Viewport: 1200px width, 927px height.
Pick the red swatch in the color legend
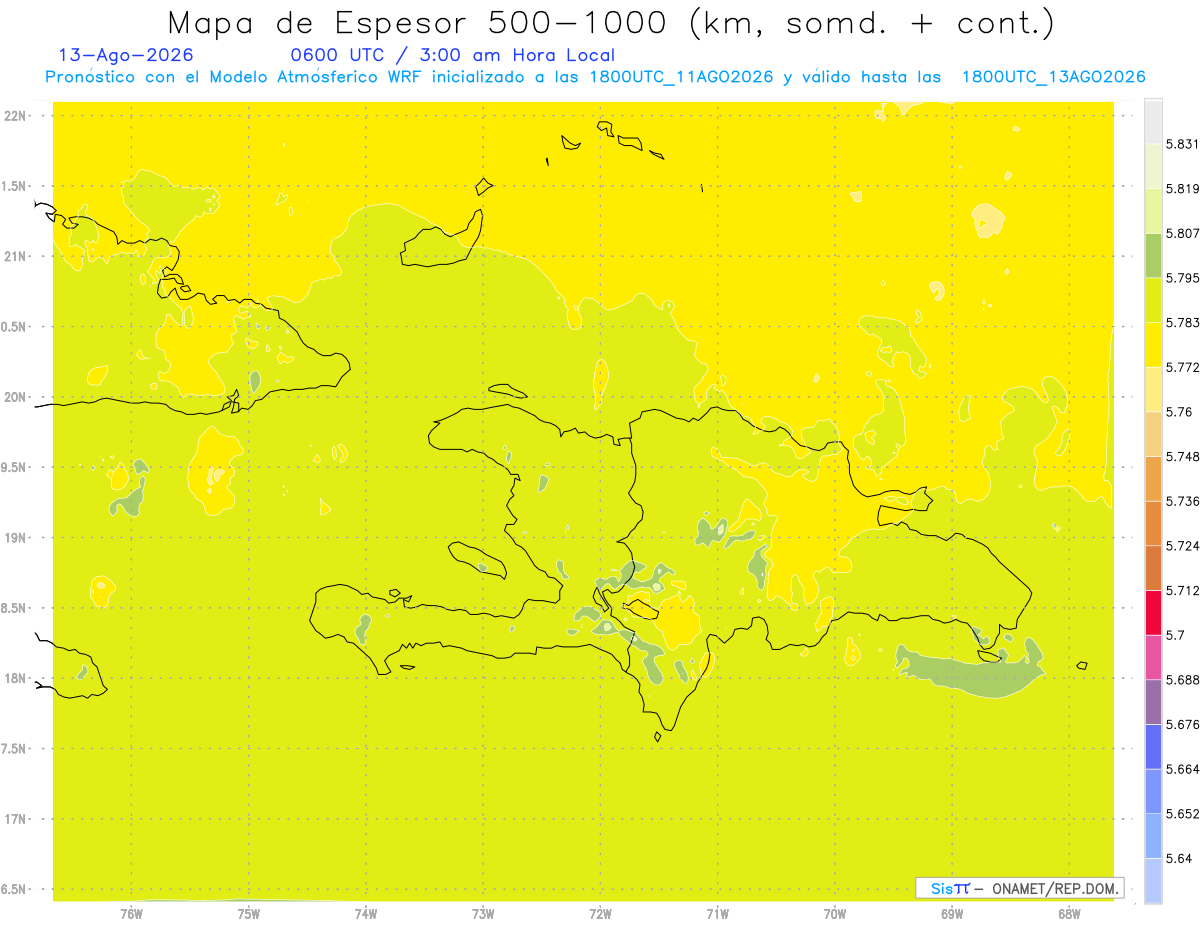coord(1153,612)
